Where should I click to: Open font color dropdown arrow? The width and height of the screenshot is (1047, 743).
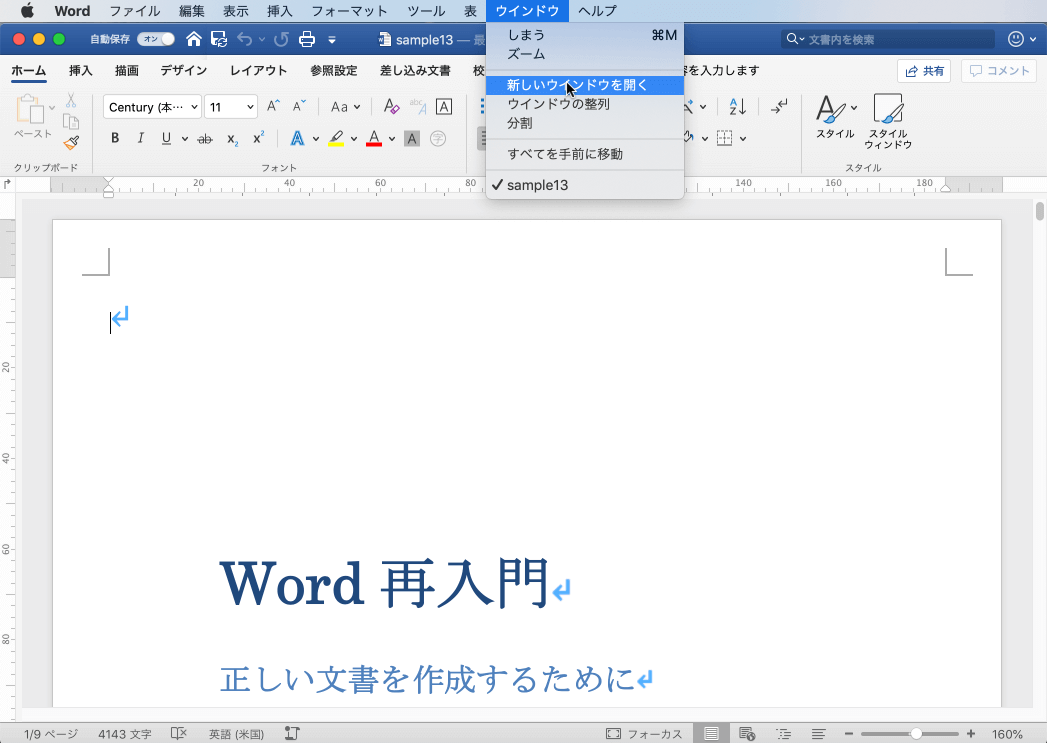(x=392, y=139)
